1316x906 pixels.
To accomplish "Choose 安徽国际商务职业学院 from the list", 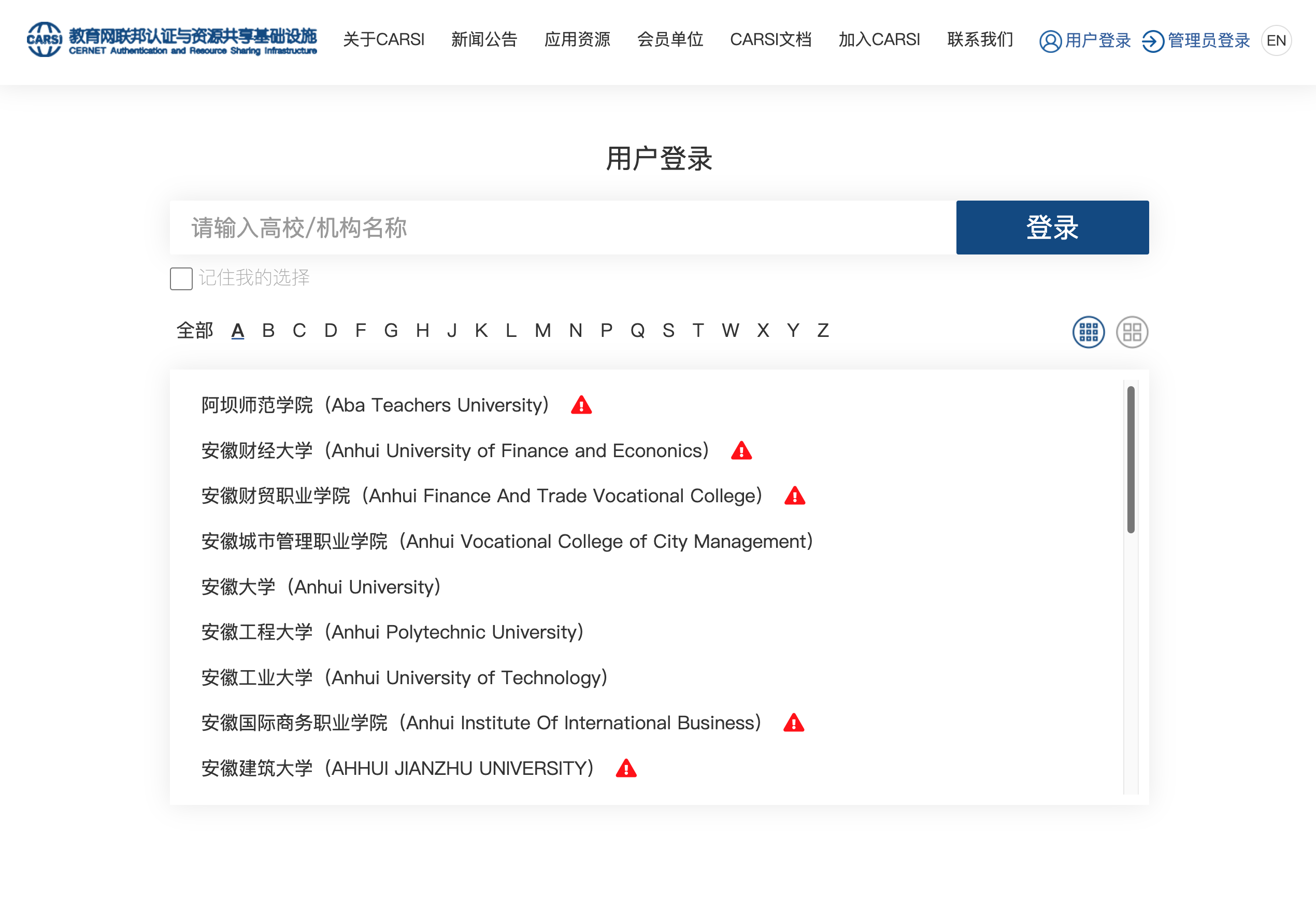I will click(x=482, y=723).
